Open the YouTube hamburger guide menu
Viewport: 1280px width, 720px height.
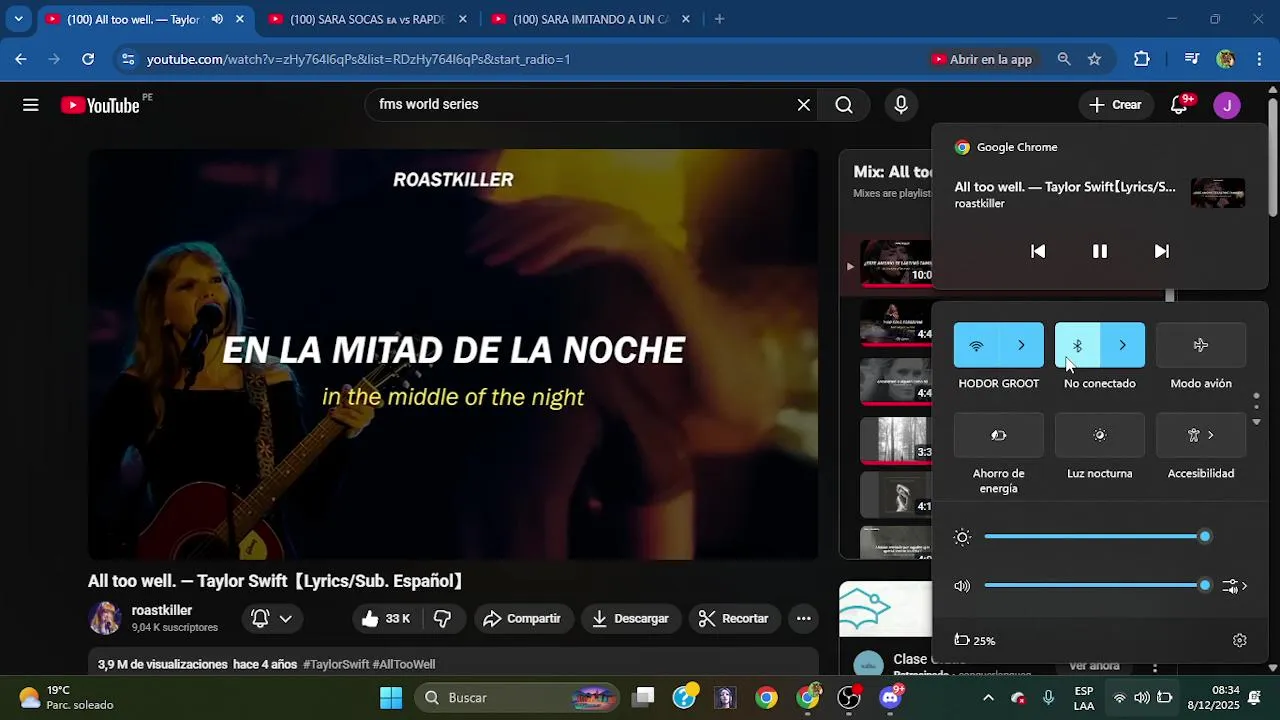(31, 105)
